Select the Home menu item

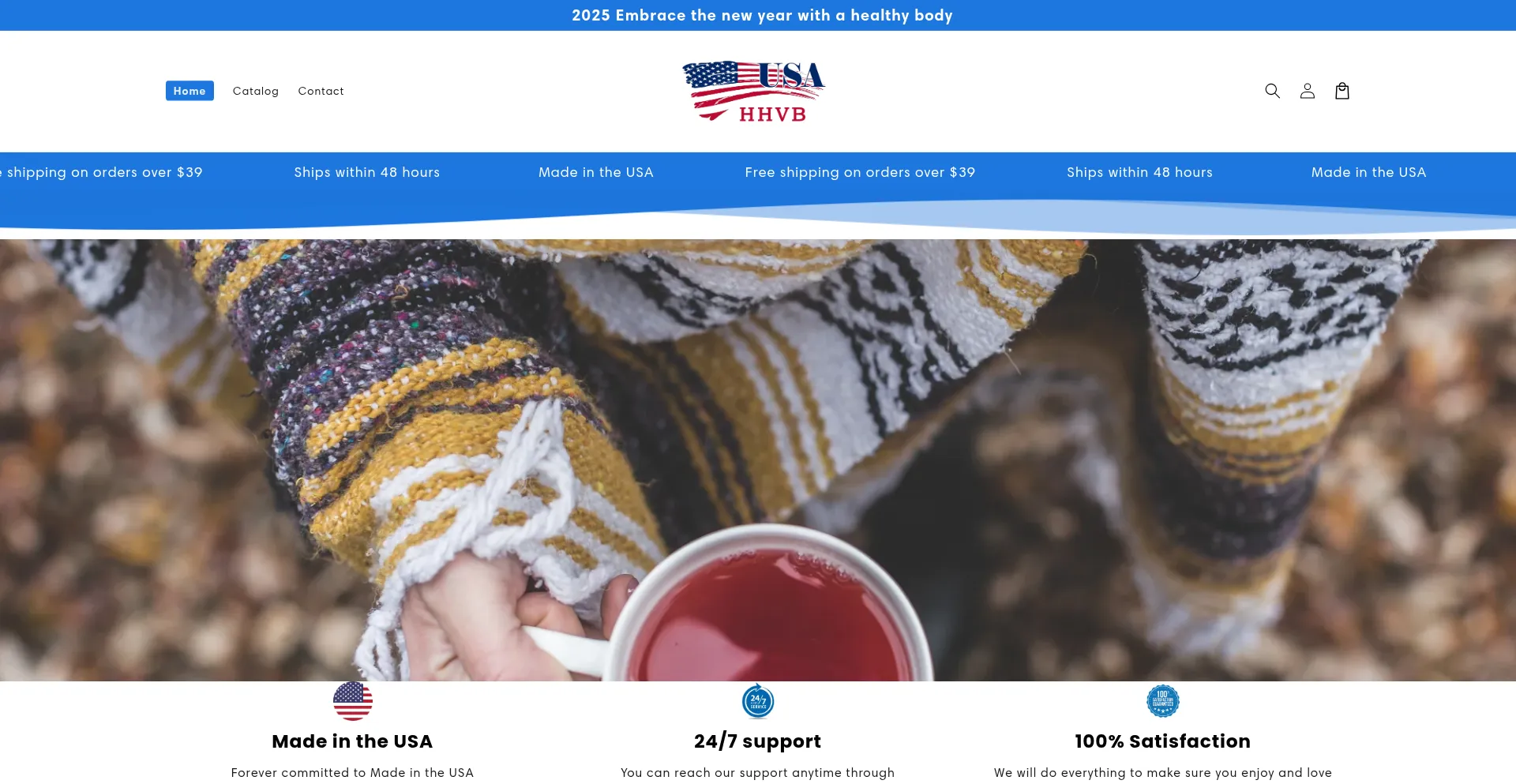click(x=189, y=91)
